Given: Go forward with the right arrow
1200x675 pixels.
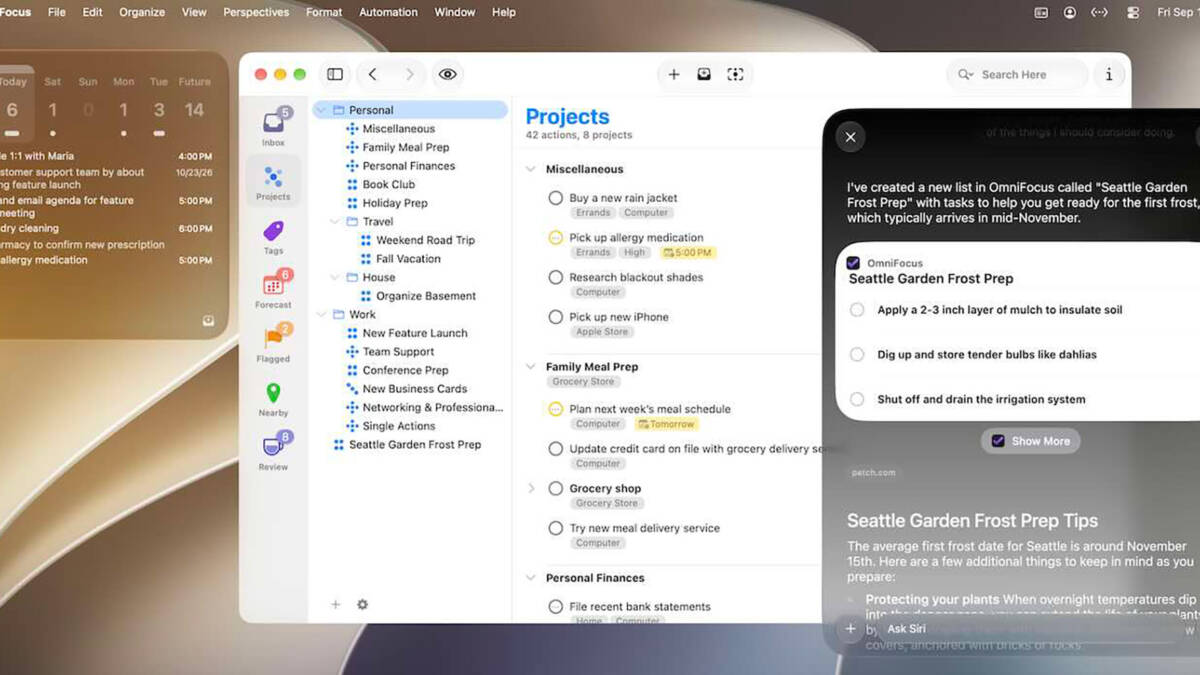Looking at the screenshot, I should click(409, 74).
